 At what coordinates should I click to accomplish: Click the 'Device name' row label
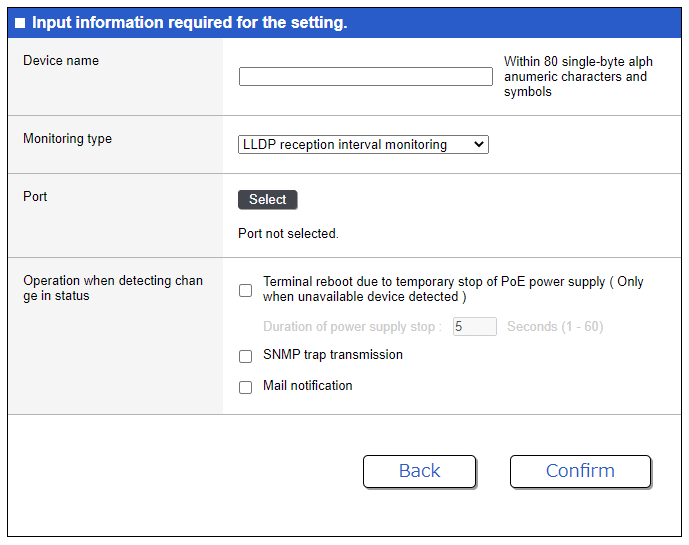click(x=61, y=61)
